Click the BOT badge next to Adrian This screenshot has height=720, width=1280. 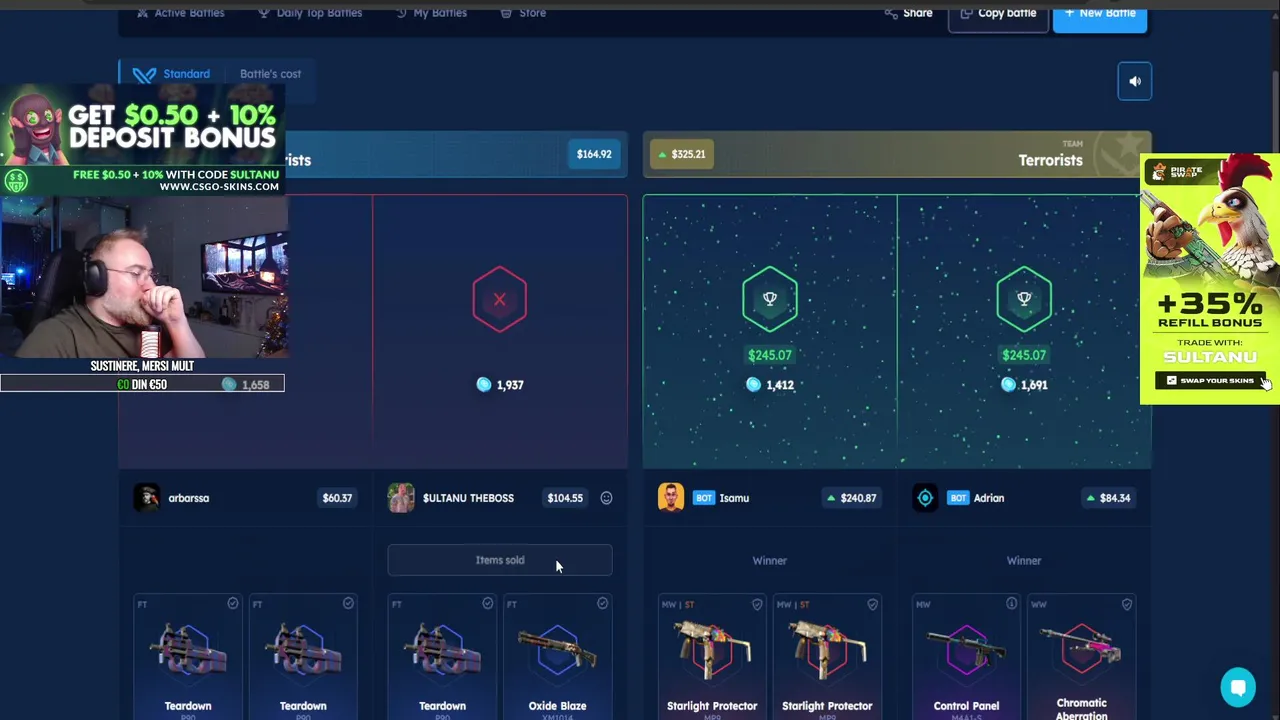pyautogui.click(x=958, y=498)
